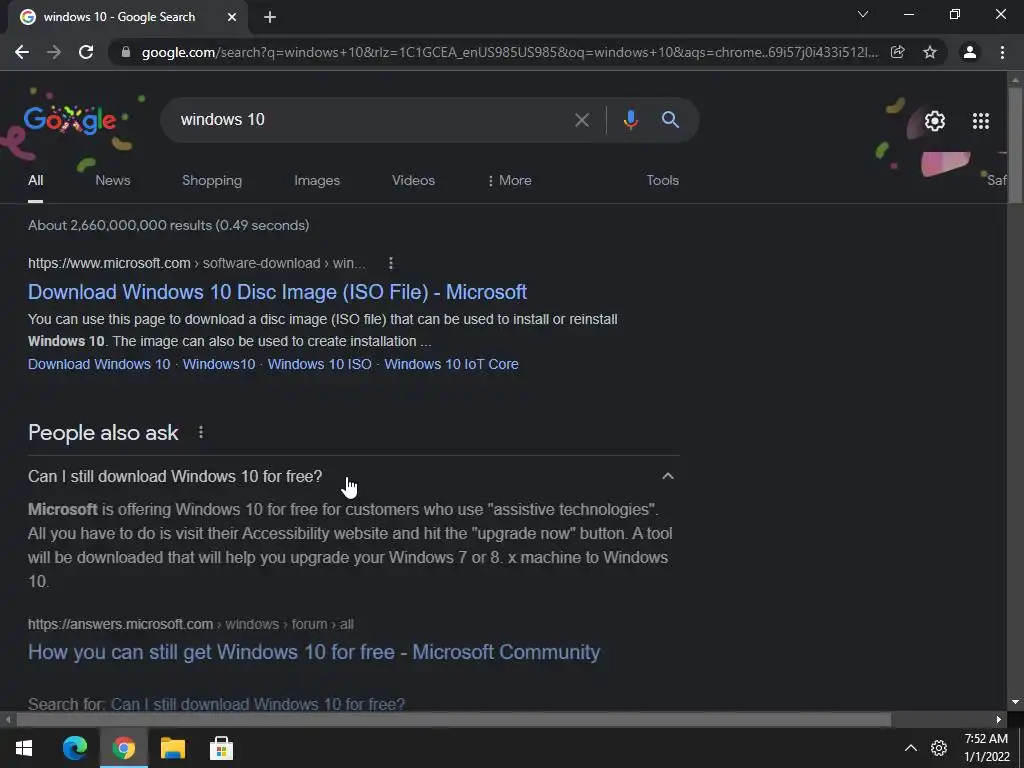Follow the Windows 10 ISO sitelink
1024x768 pixels.
[x=319, y=364]
